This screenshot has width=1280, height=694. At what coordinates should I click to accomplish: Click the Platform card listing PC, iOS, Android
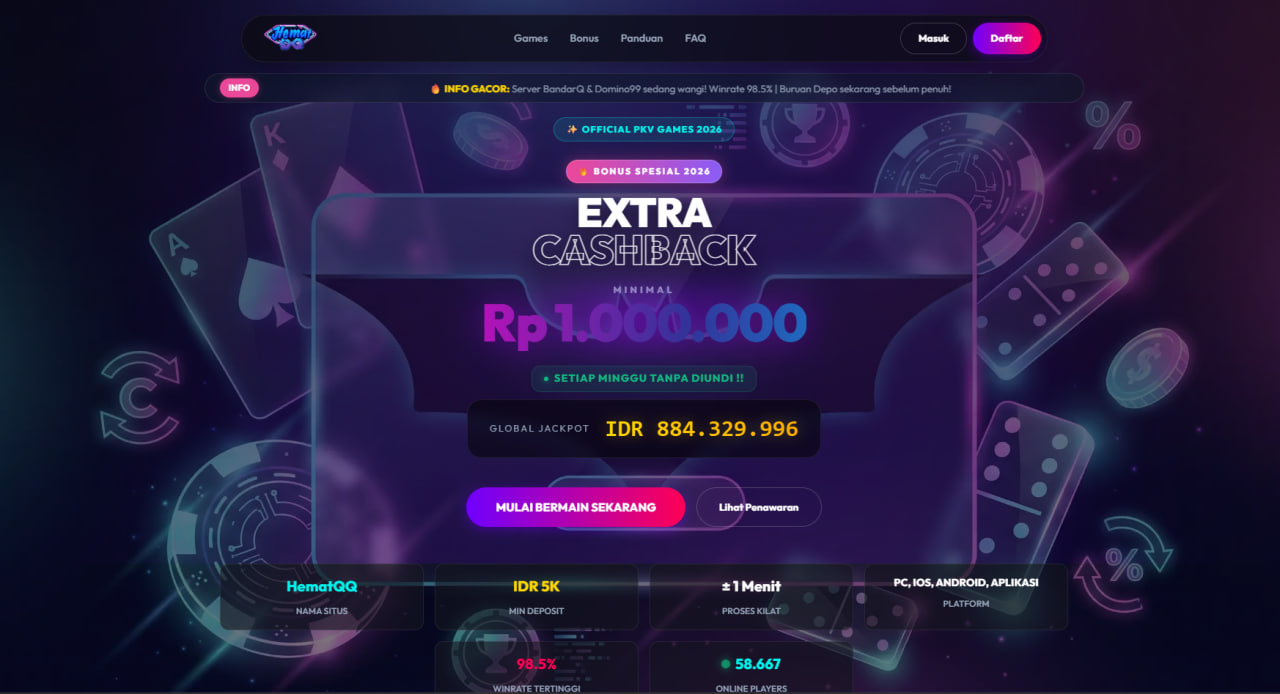pyautogui.click(x=966, y=597)
